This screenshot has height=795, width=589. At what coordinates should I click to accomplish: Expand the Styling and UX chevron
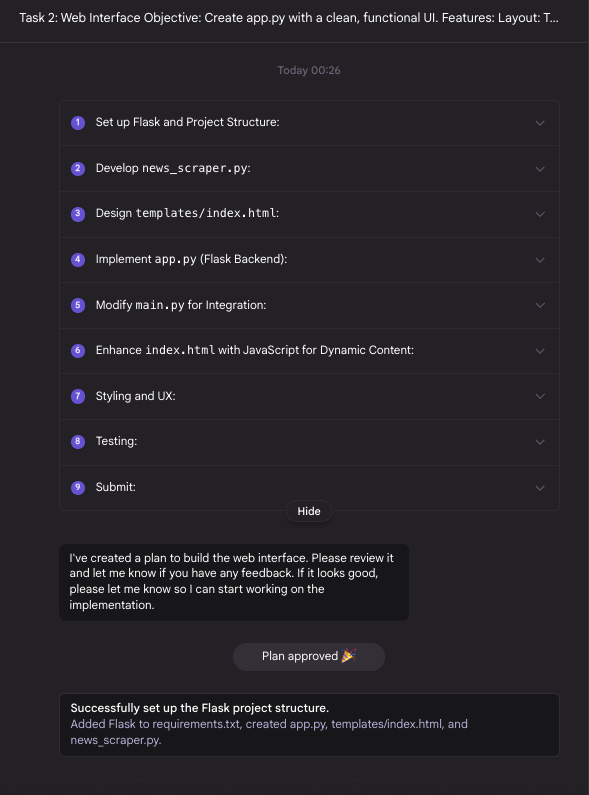tap(540, 396)
